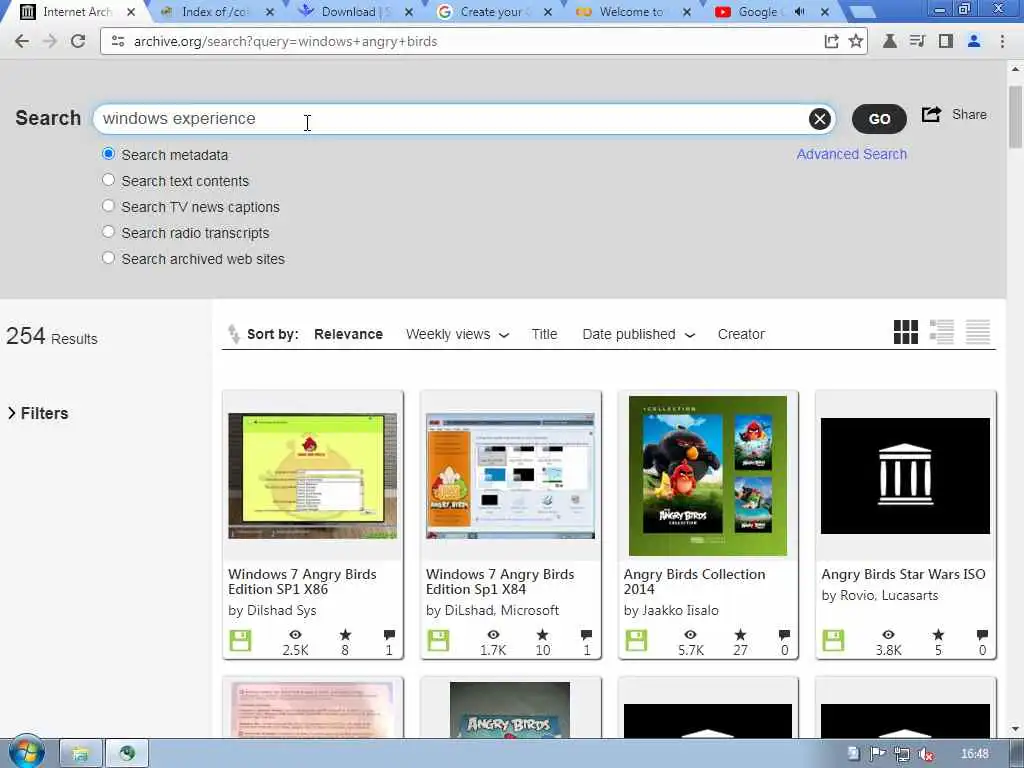Go back with the browser back arrow

[x=22, y=41]
